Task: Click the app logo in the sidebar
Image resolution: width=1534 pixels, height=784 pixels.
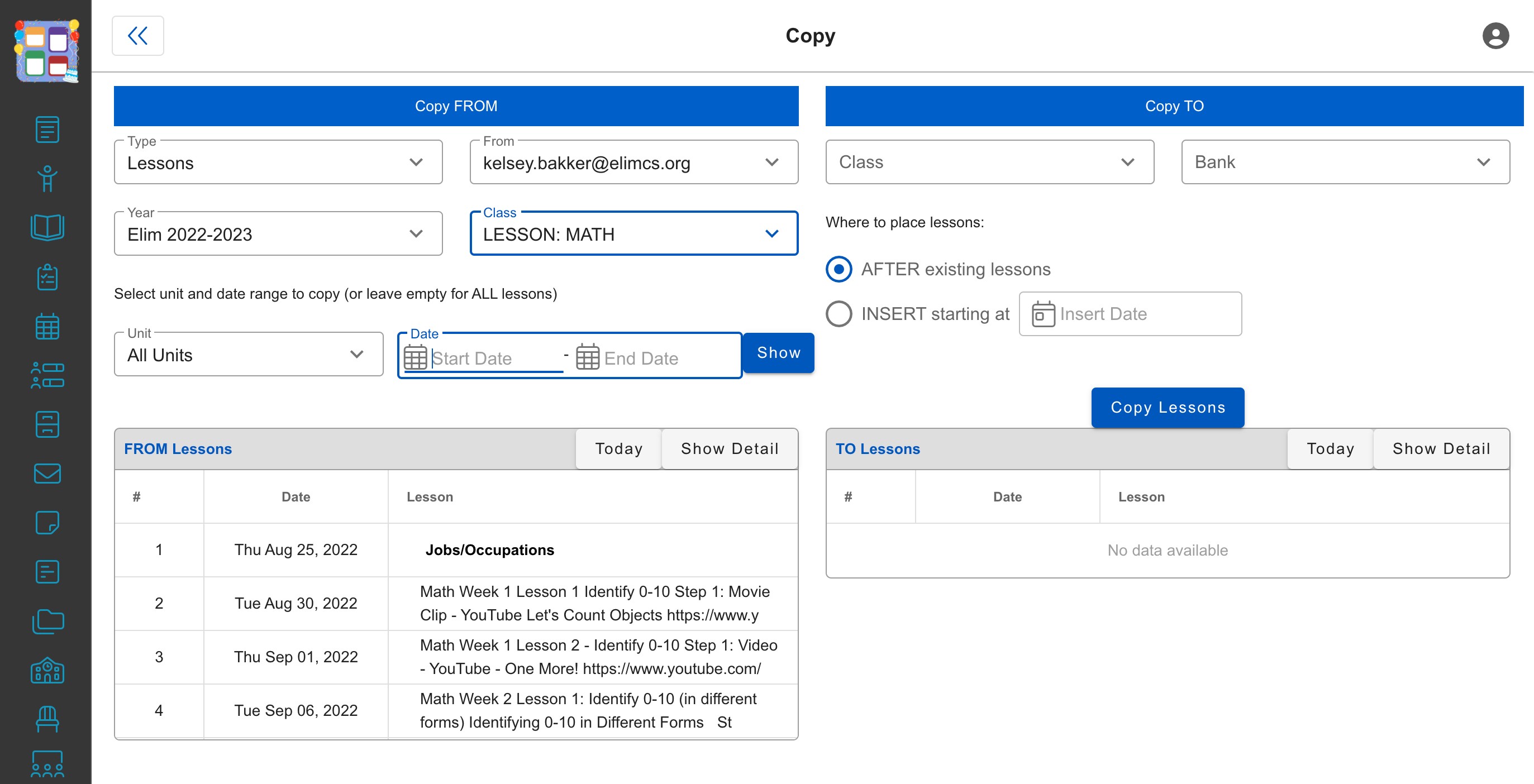Action: click(x=46, y=51)
